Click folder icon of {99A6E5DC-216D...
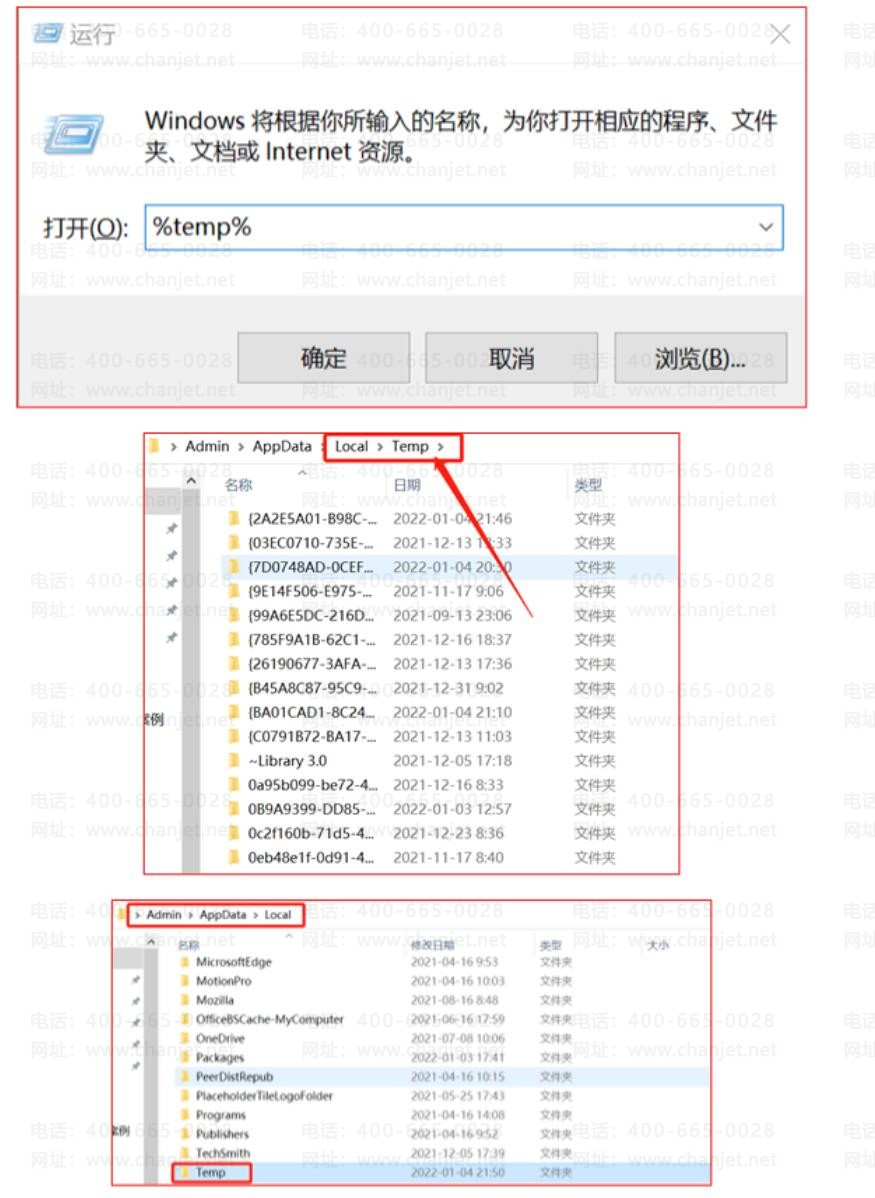Image resolution: width=875 pixels, height=1198 pixels. pos(235,616)
